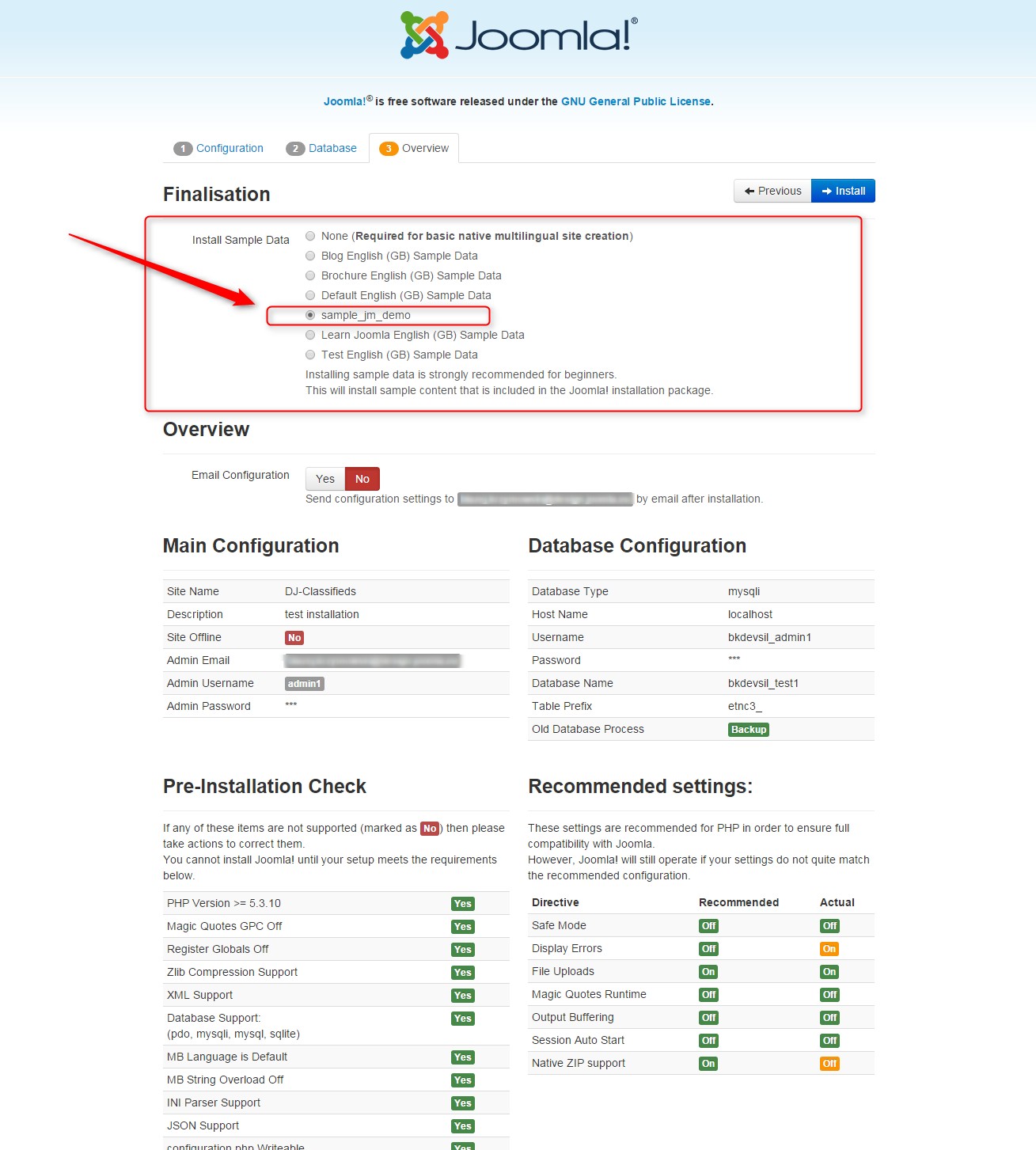Click the Yes badge for Zlib Compression Support
The image size is (1036, 1150).
tap(463, 973)
